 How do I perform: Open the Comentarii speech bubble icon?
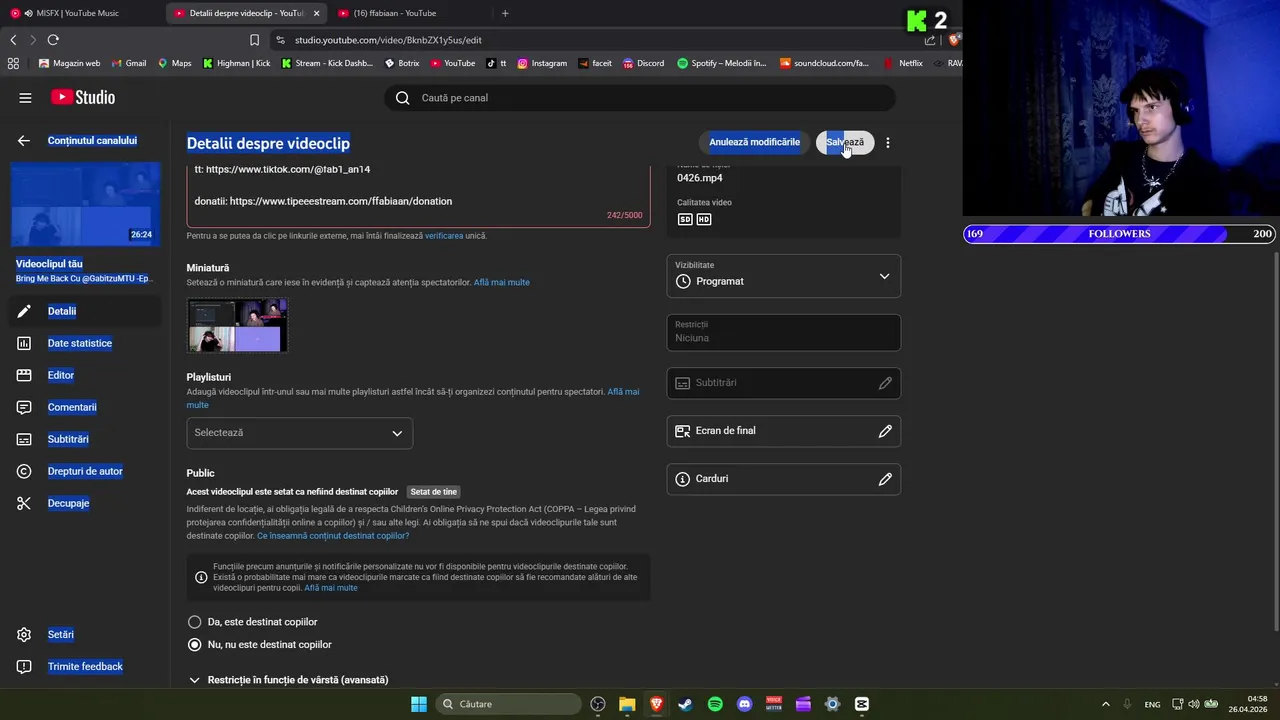[x=24, y=407]
